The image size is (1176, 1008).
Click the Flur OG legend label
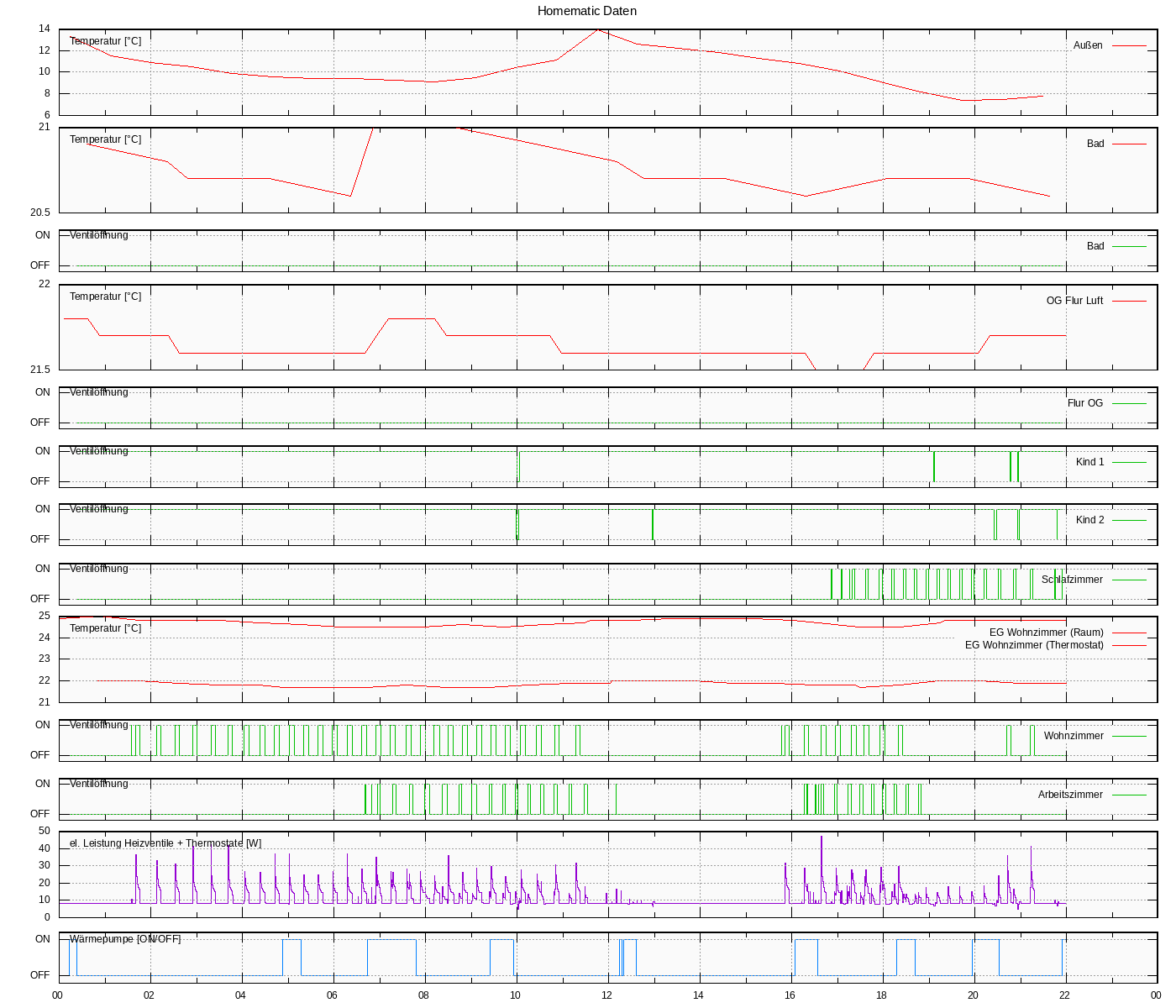(x=1084, y=403)
